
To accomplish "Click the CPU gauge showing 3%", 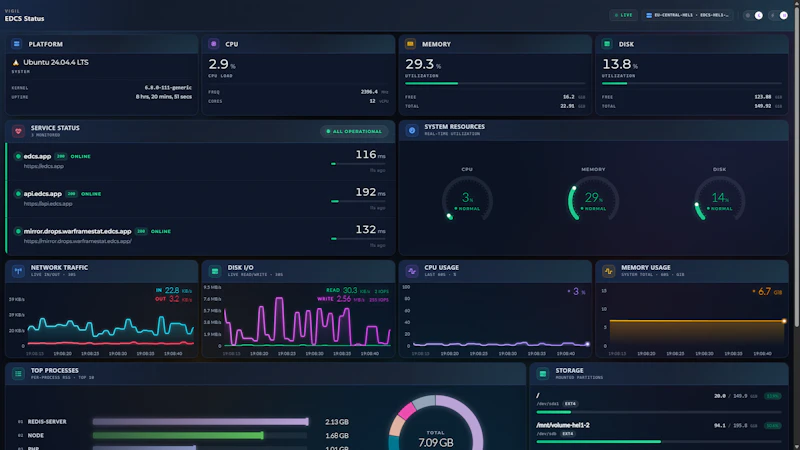I will 467,198.
